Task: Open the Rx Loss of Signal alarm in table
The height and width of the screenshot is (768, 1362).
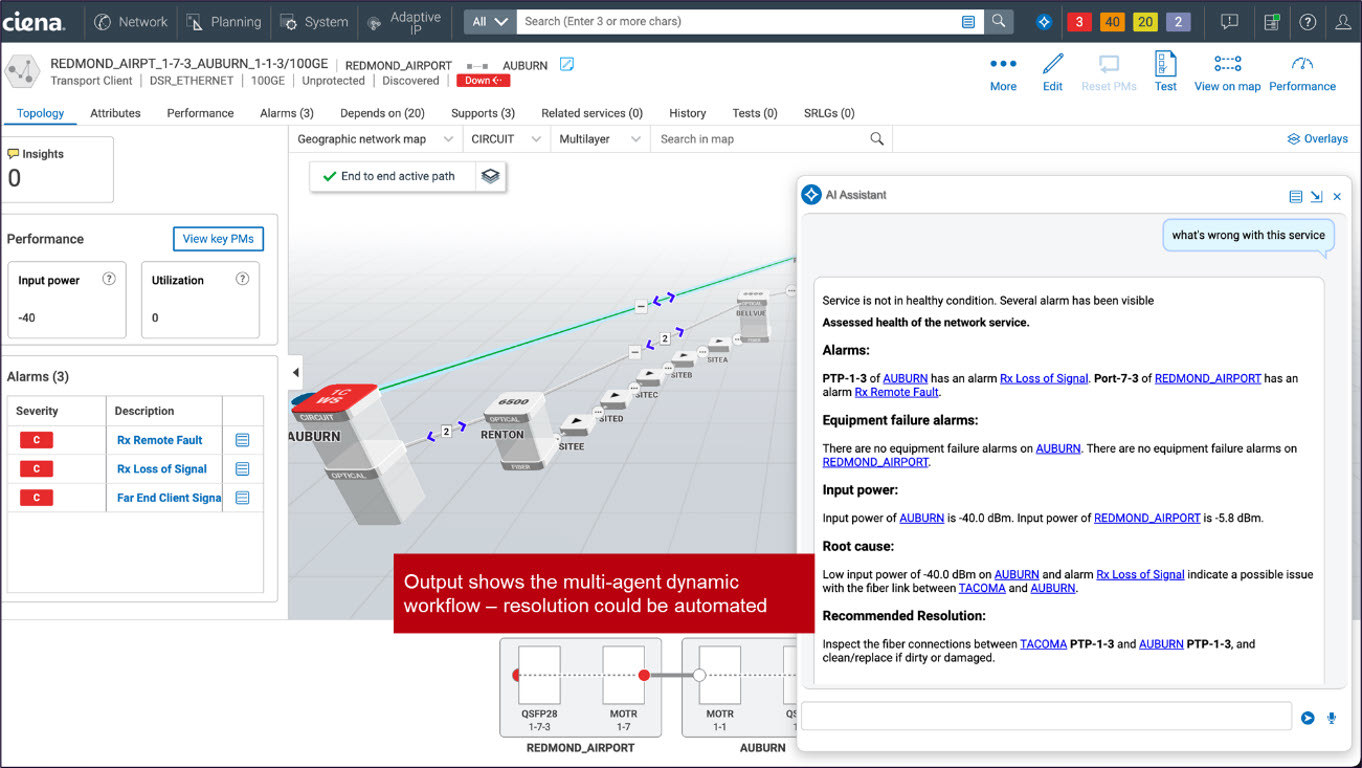Action: pyautogui.click(x=162, y=469)
